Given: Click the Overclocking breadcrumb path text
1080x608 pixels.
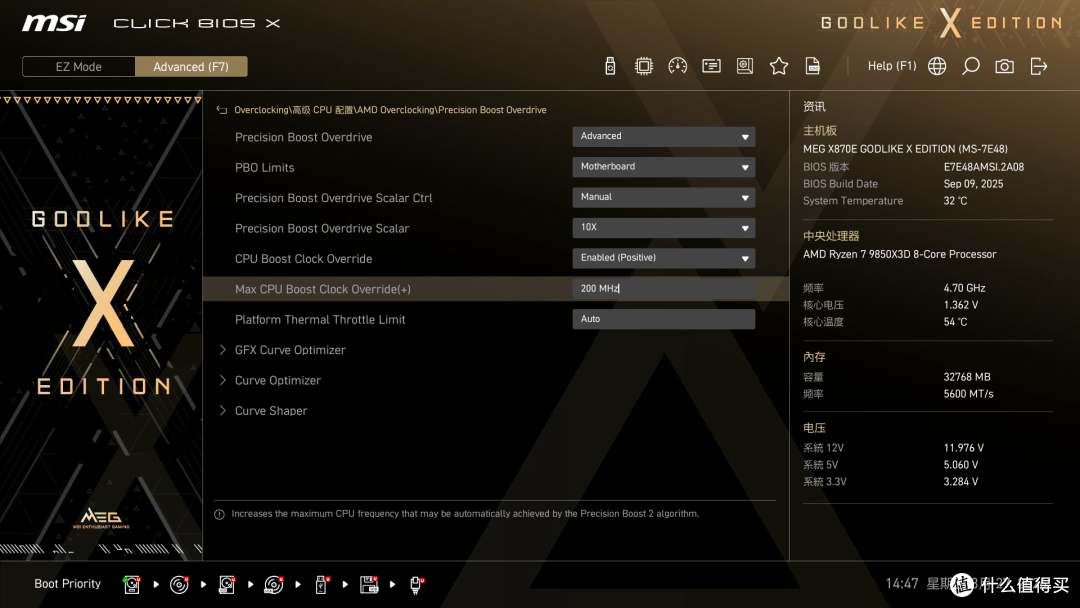Looking at the screenshot, I should [390, 110].
